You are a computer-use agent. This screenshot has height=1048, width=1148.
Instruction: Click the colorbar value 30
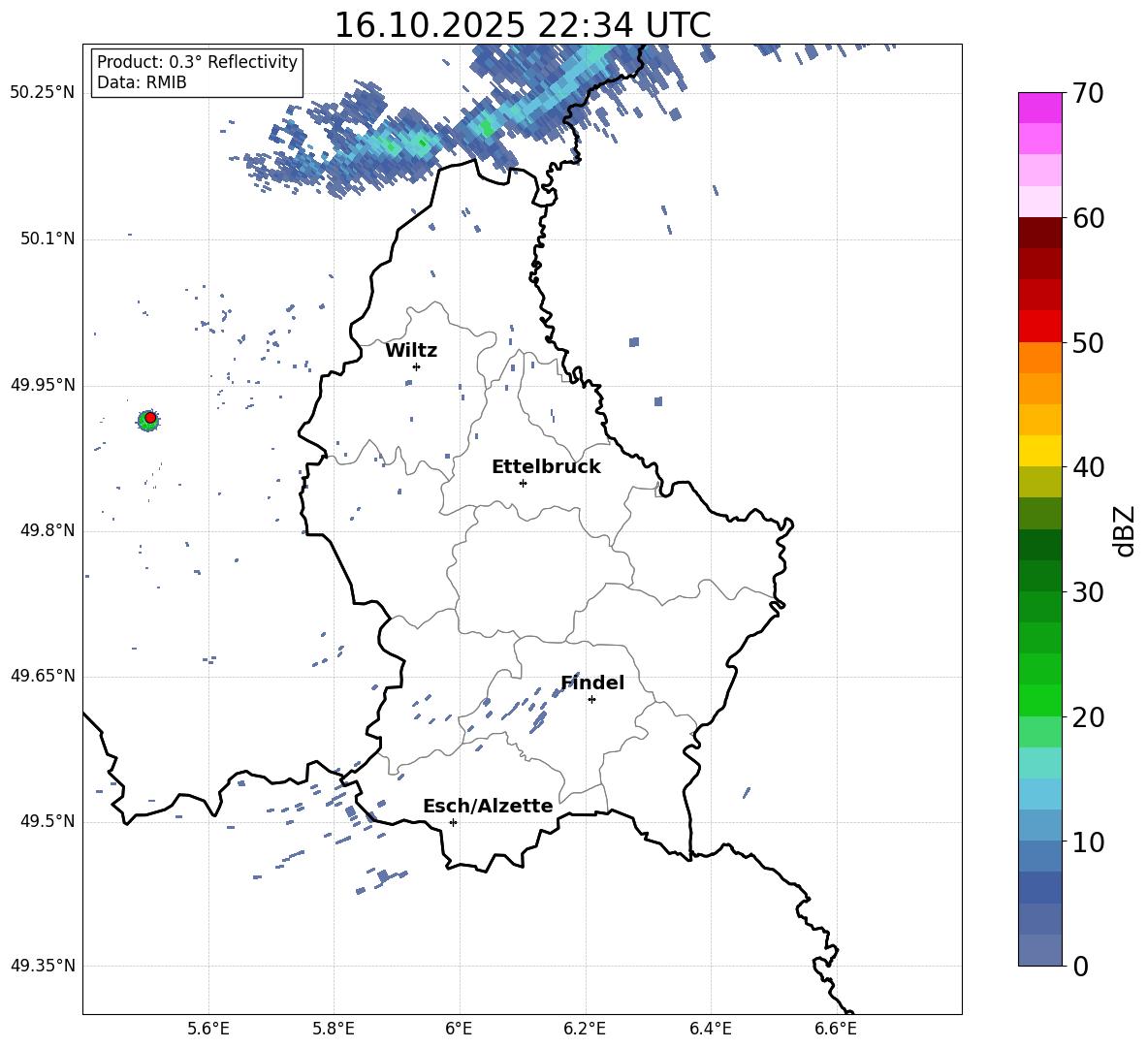[1088, 592]
